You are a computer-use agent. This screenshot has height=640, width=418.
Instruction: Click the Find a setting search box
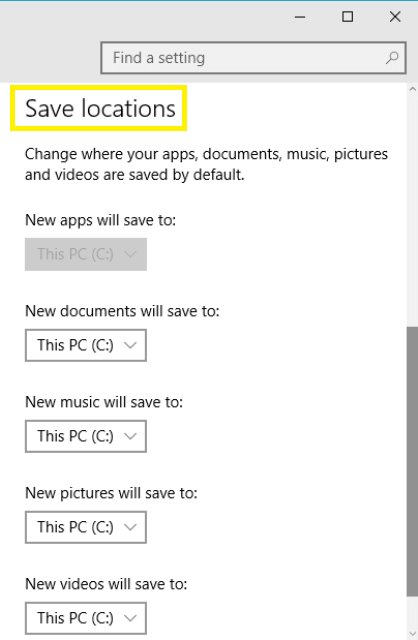pos(253,58)
